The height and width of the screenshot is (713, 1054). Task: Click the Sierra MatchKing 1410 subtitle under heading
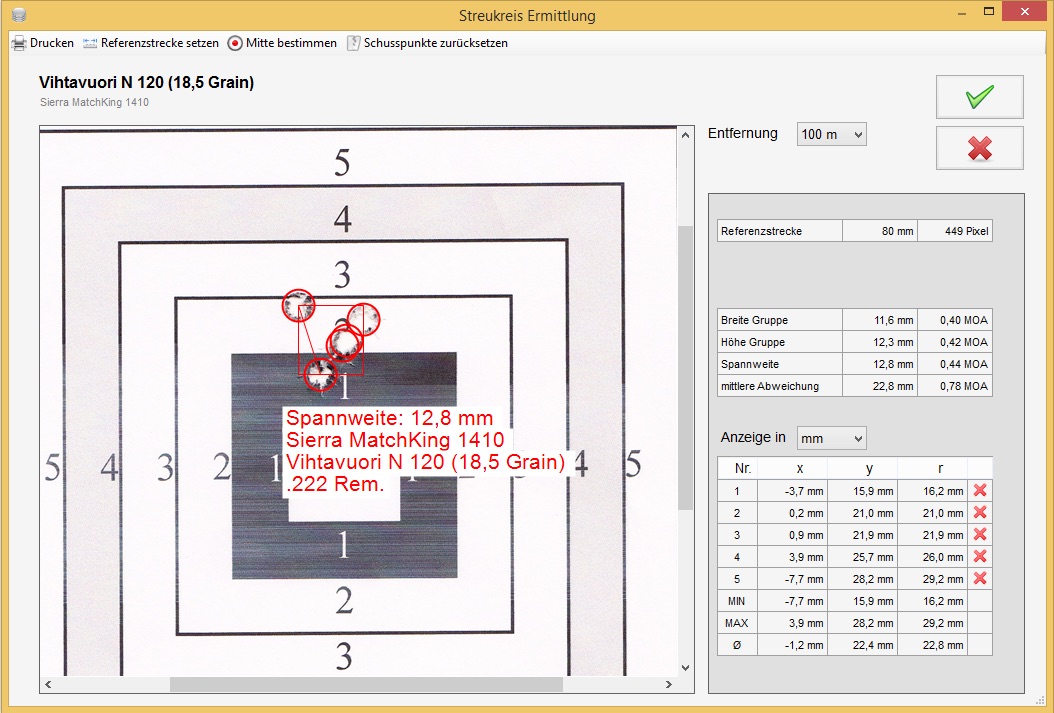pos(94,102)
